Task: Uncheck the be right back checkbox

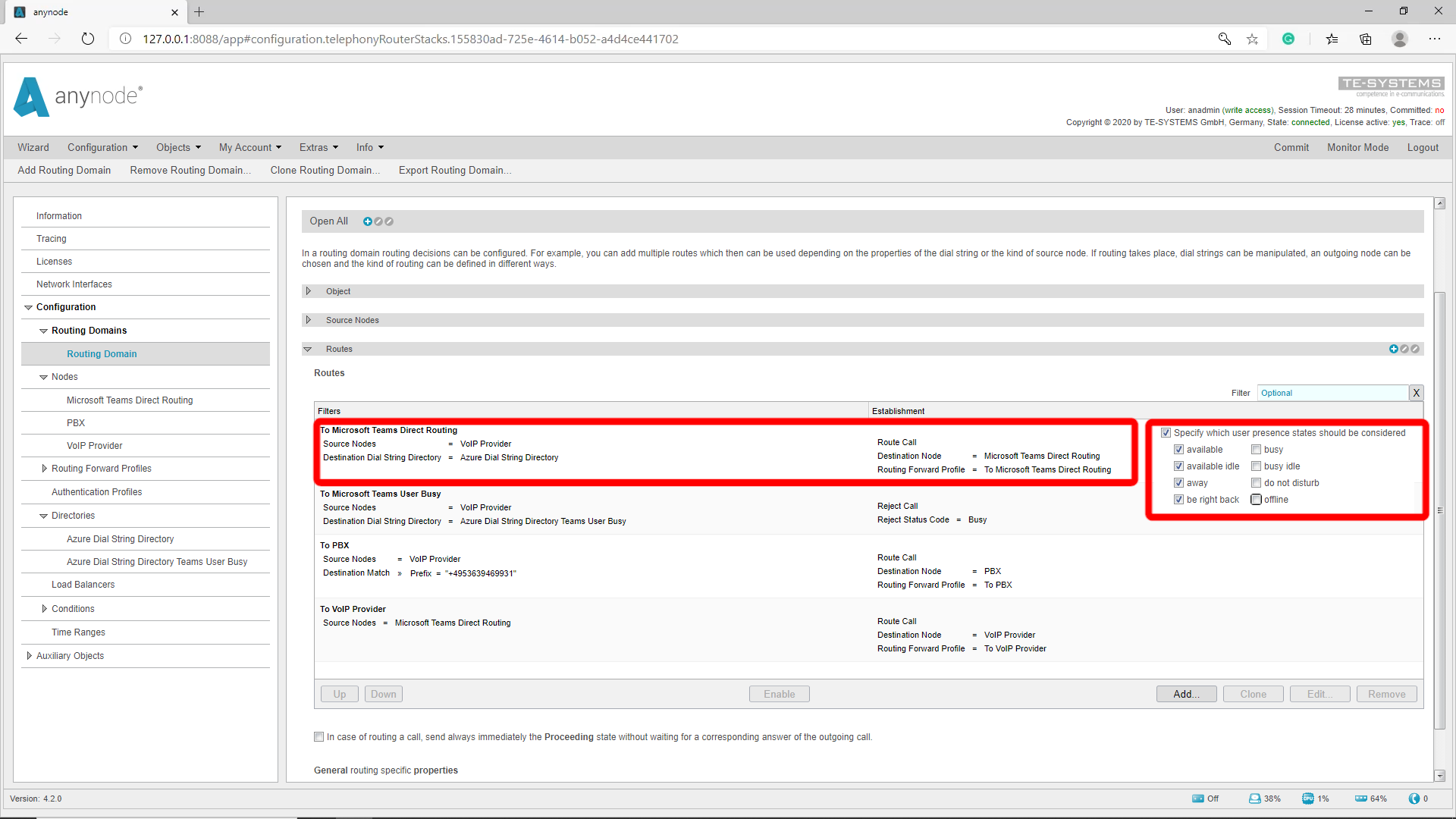Action: (x=1178, y=500)
